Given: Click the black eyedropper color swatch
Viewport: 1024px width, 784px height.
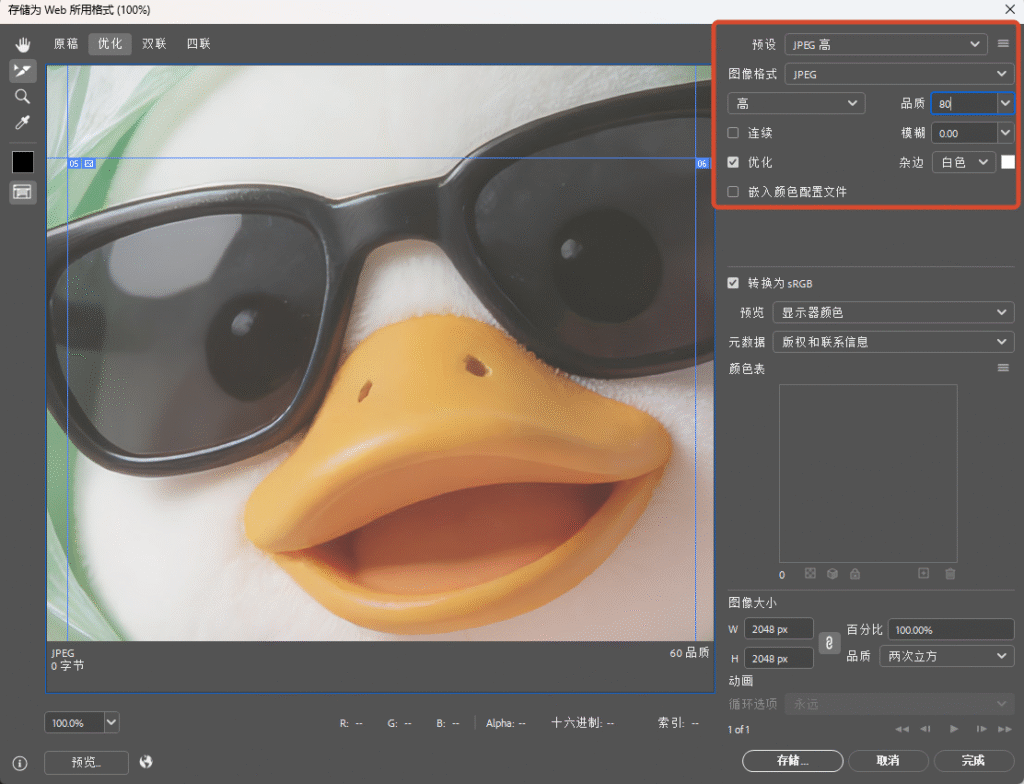Looking at the screenshot, I should click(23, 162).
